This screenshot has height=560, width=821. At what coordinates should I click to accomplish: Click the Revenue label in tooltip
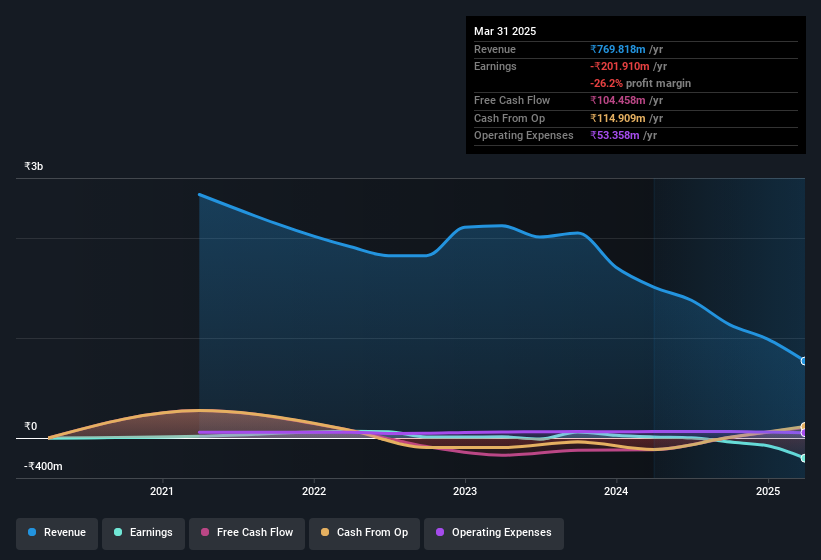point(495,49)
